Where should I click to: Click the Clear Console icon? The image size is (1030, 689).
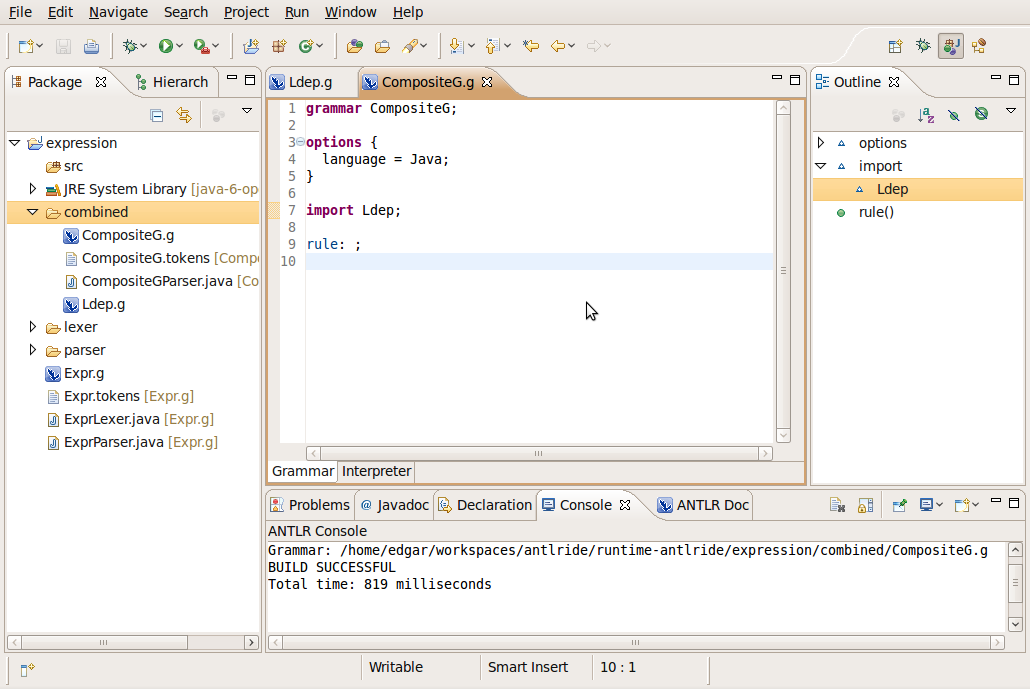coord(837,505)
